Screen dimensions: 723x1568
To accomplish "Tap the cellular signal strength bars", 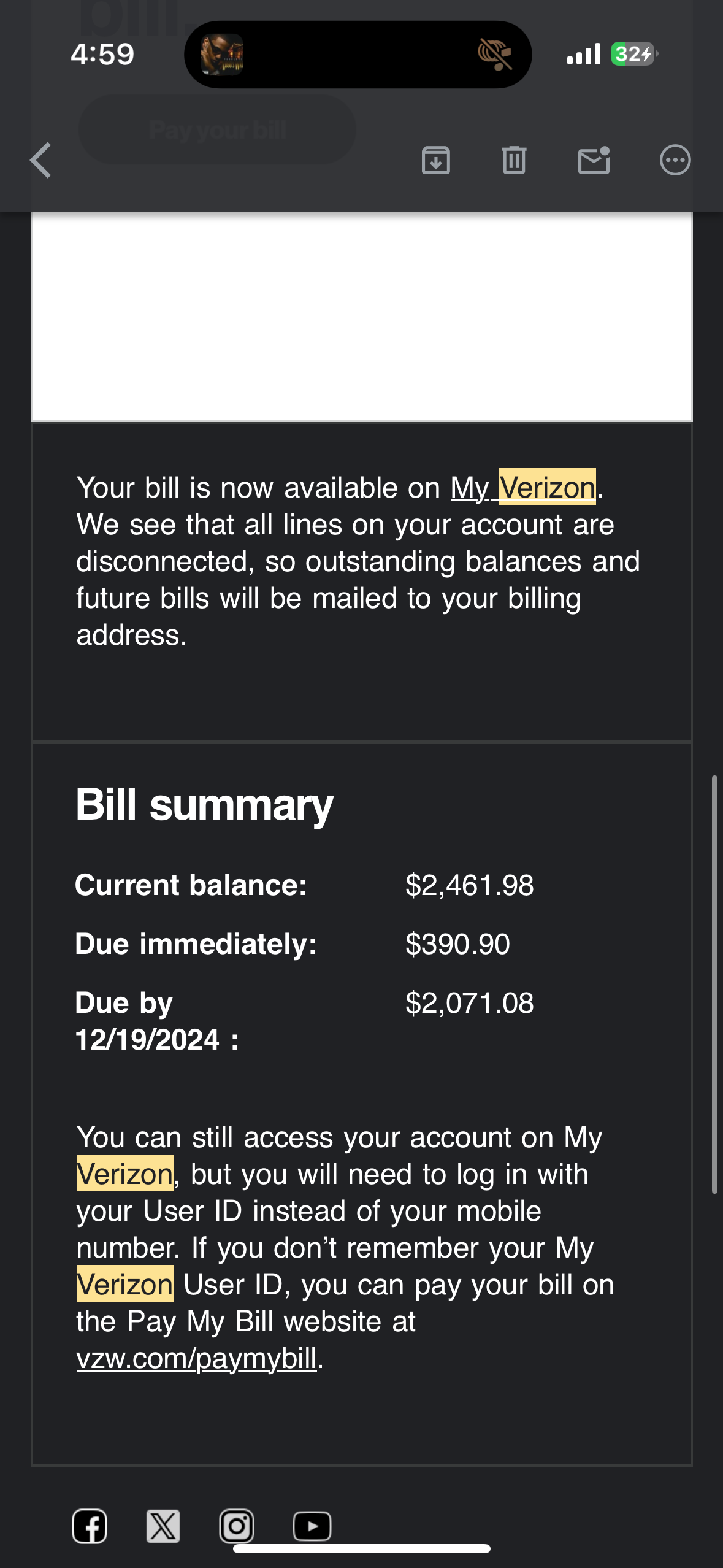I will pyautogui.click(x=584, y=54).
